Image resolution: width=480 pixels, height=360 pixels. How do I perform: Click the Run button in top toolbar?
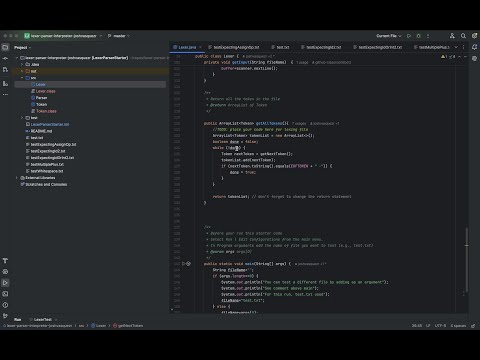pos(409,36)
